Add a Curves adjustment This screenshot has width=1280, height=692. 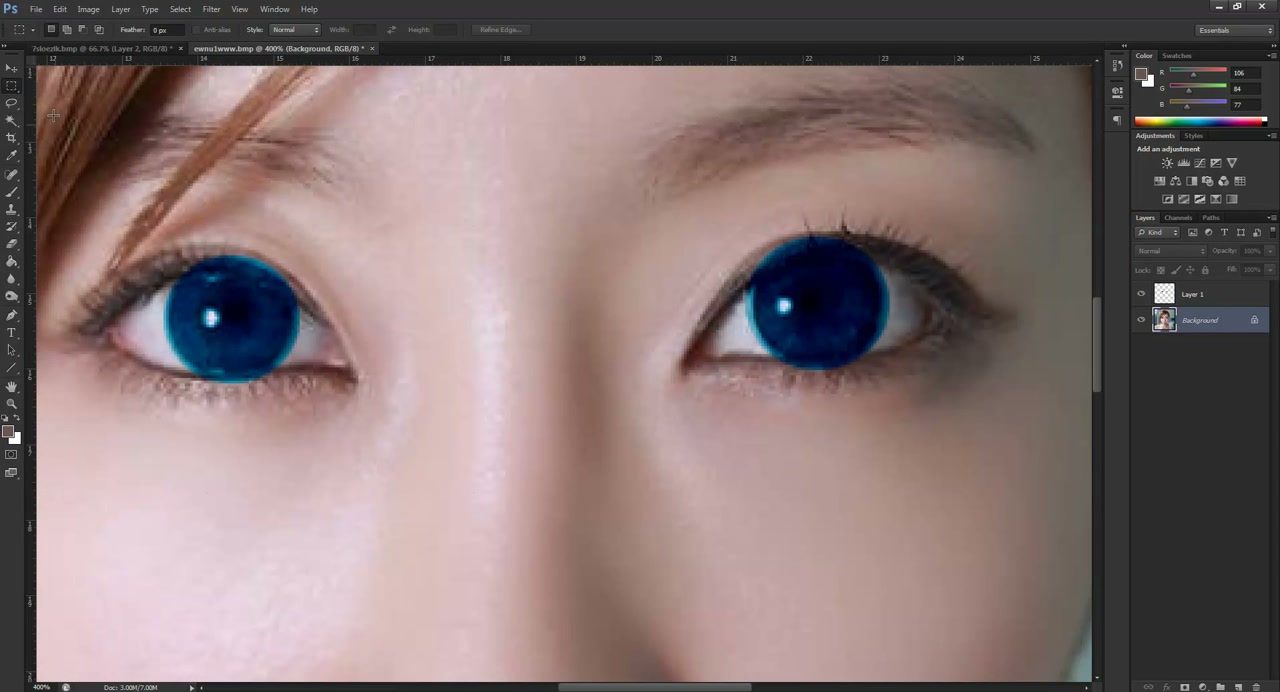[x=1199, y=163]
